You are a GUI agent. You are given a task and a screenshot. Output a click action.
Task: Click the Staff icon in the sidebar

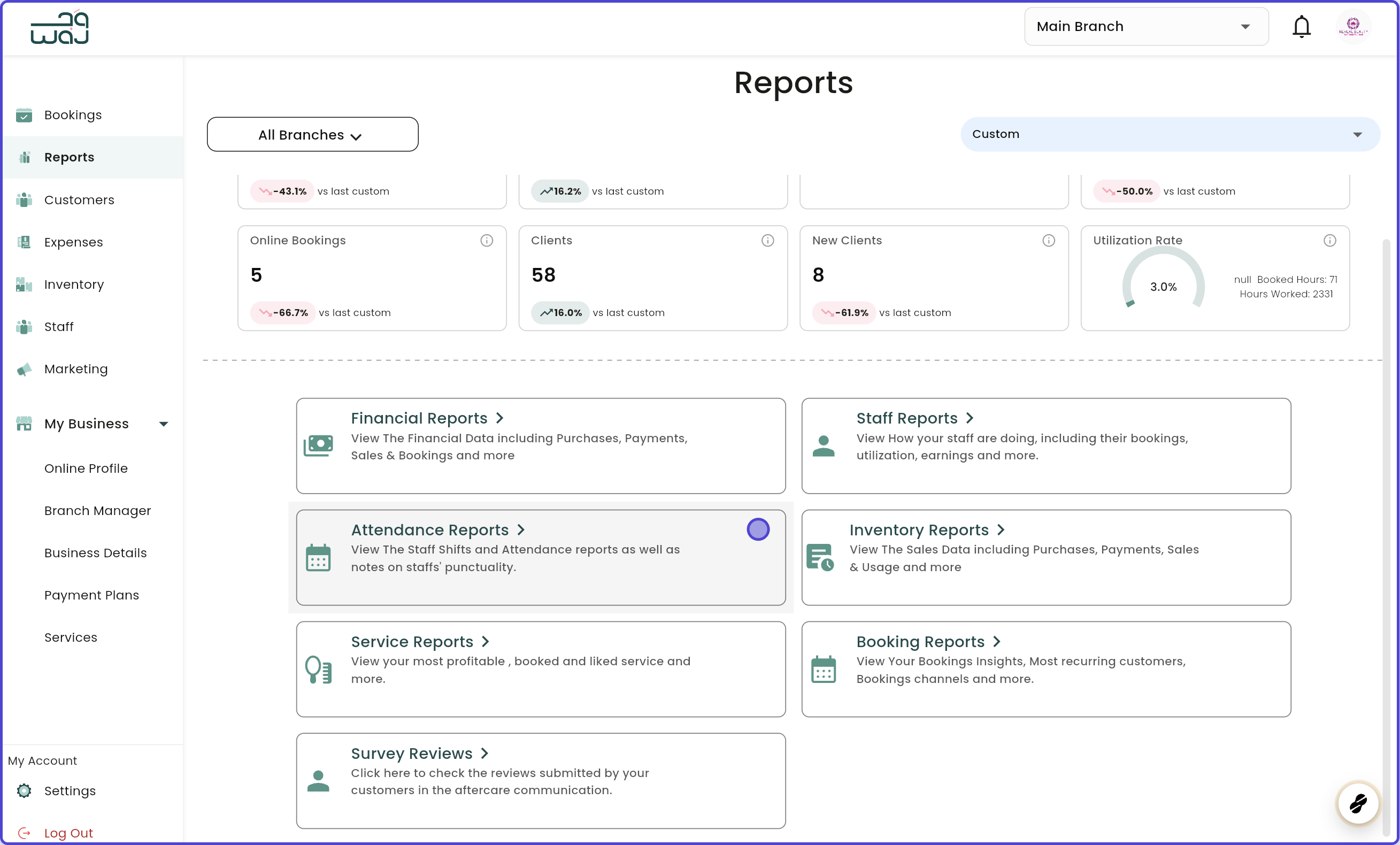point(24,327)
